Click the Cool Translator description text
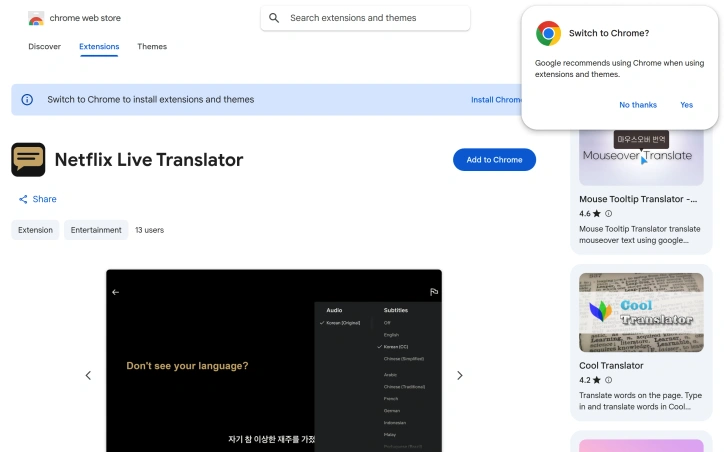724x452 pixels. coord(640,401)
